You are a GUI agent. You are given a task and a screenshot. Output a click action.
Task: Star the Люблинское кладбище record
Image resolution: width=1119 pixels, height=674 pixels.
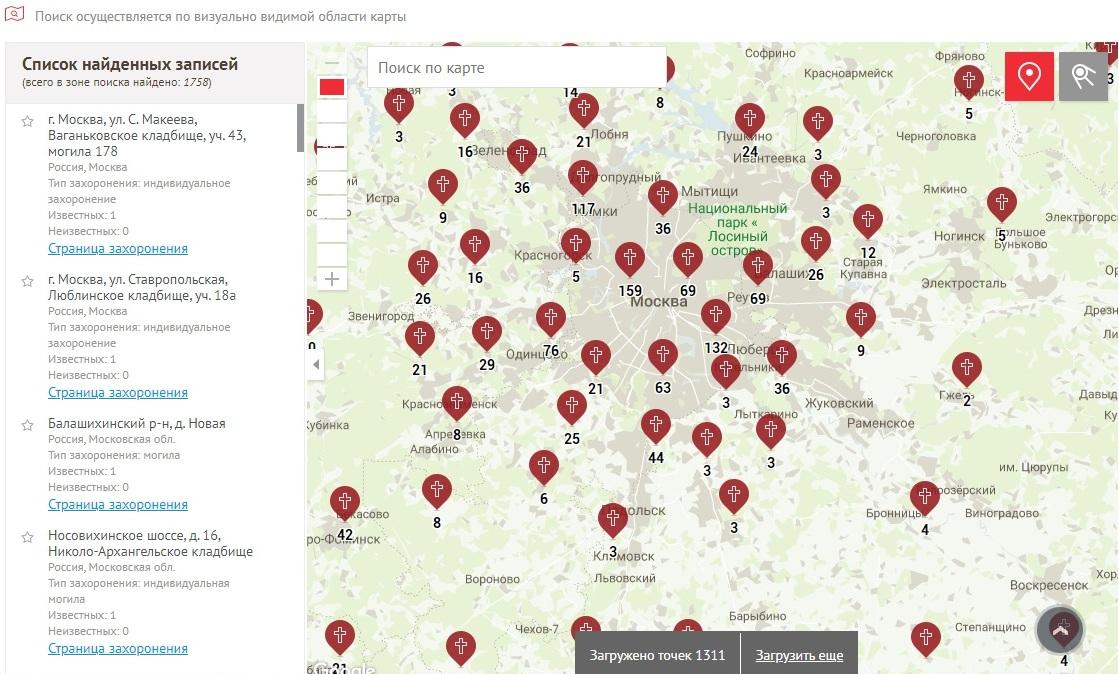tap(27, 281)
